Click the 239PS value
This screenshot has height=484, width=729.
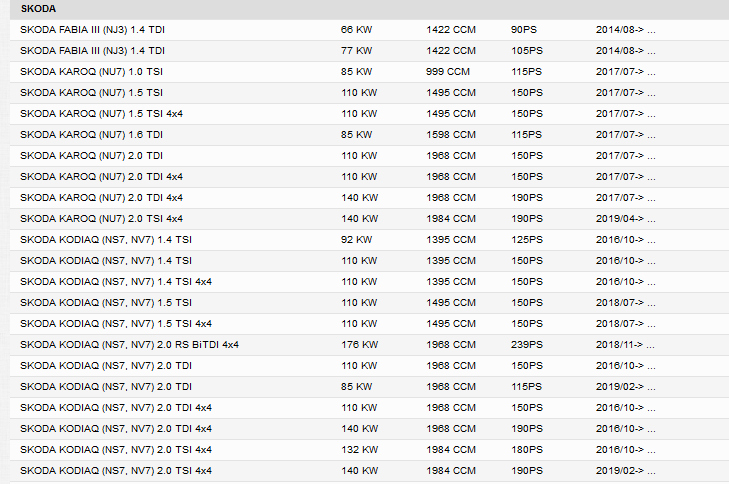click(527, 345)
